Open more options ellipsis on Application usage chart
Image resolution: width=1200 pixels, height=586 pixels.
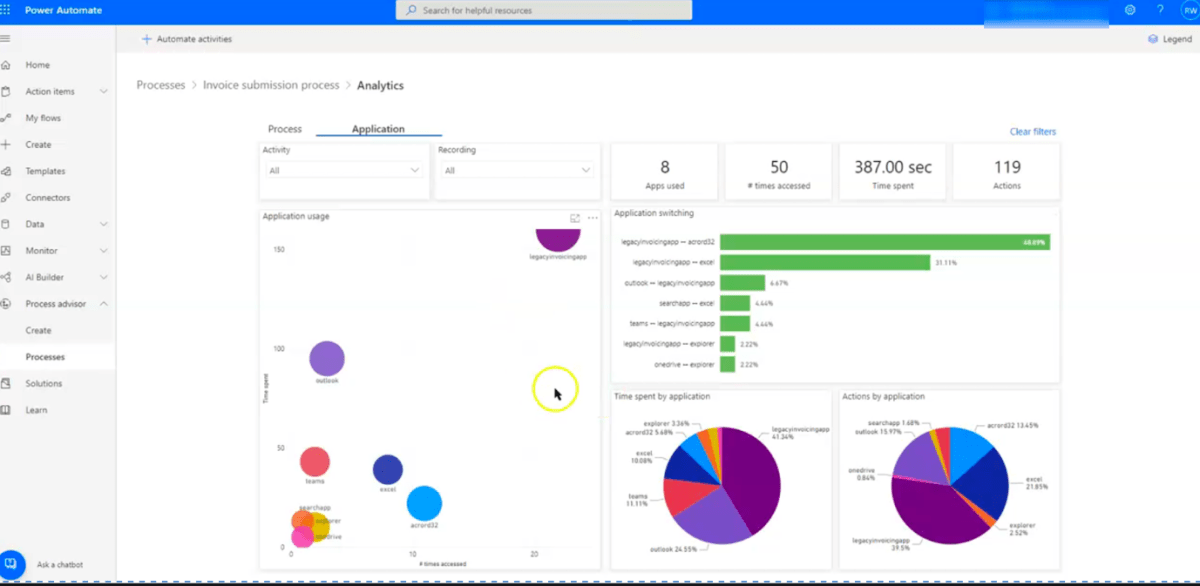tap(592, 217)
